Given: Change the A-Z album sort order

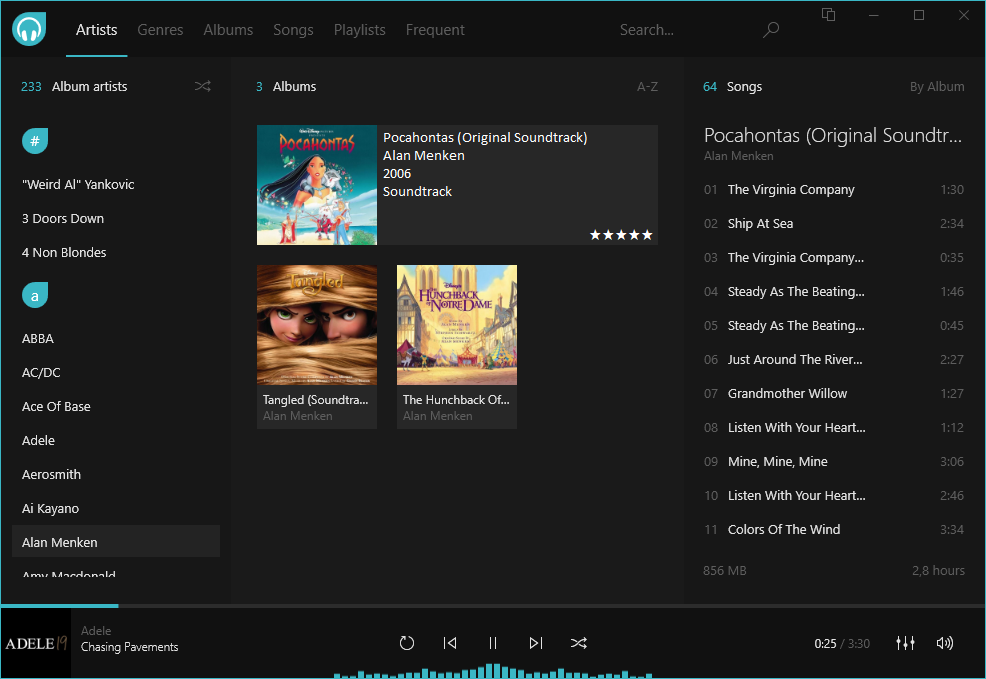Looking at the screenshot, I should click(x=647, y=86).
